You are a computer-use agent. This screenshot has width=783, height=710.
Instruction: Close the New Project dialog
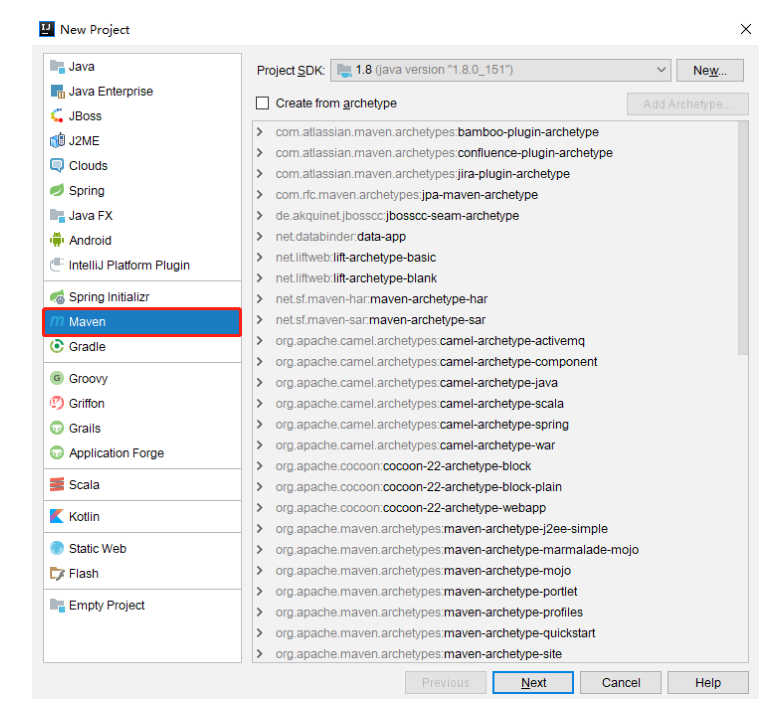pos(746,29)
